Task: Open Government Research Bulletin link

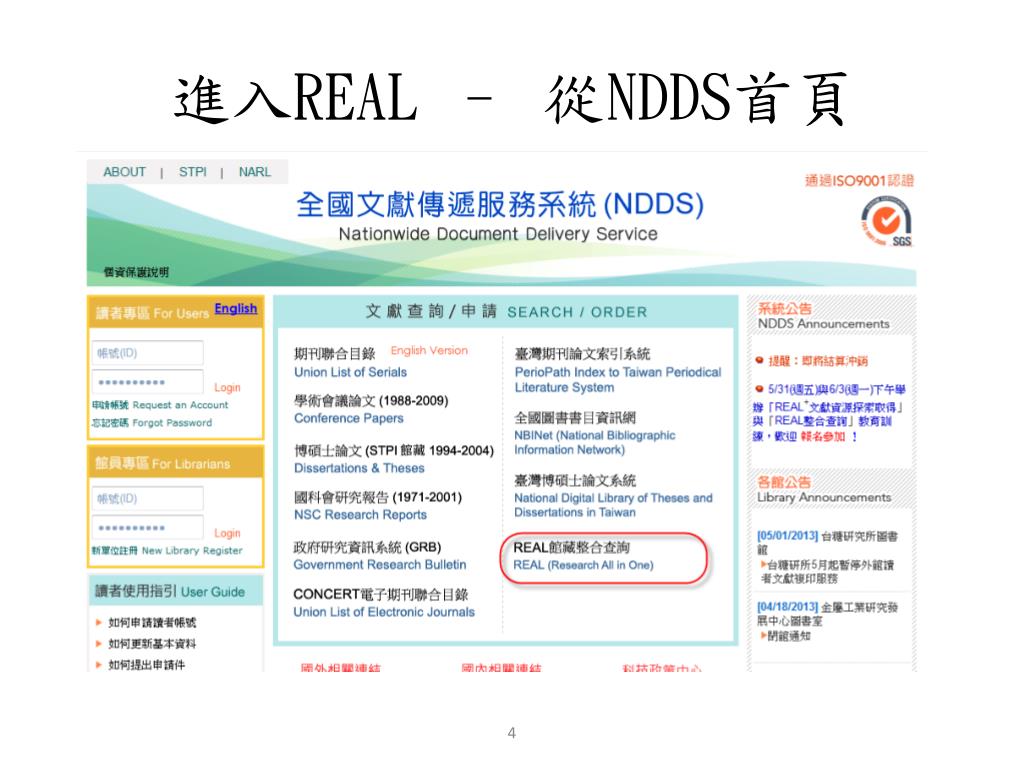Action: click(380, 564)
